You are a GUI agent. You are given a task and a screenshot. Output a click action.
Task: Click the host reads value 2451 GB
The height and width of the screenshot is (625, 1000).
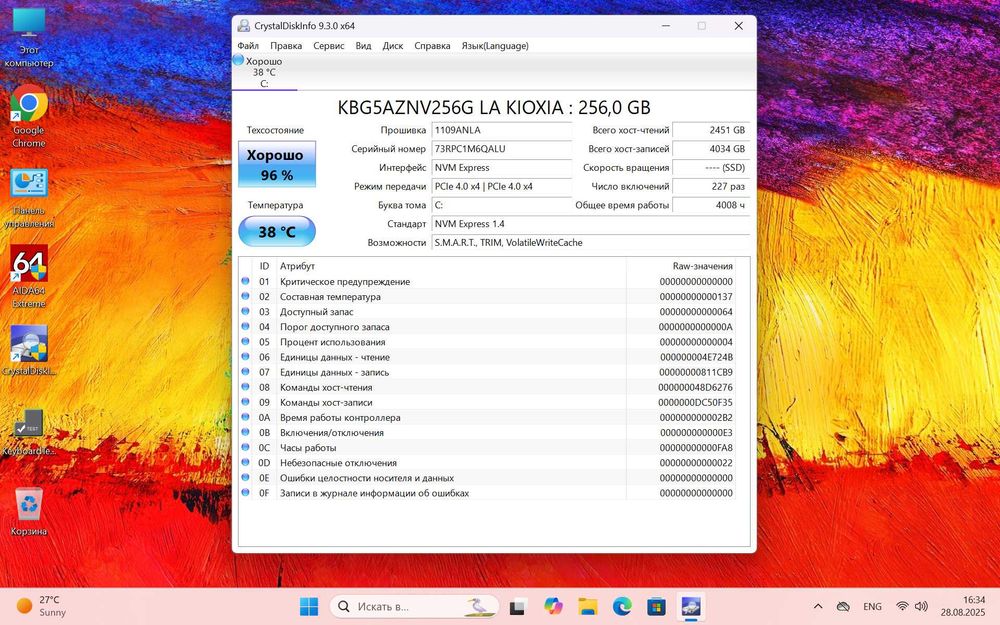[711, 130]
